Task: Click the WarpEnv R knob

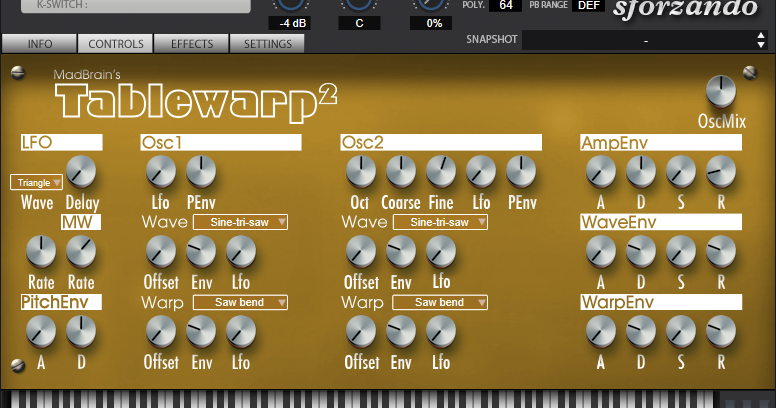Action: pos(721,331)
